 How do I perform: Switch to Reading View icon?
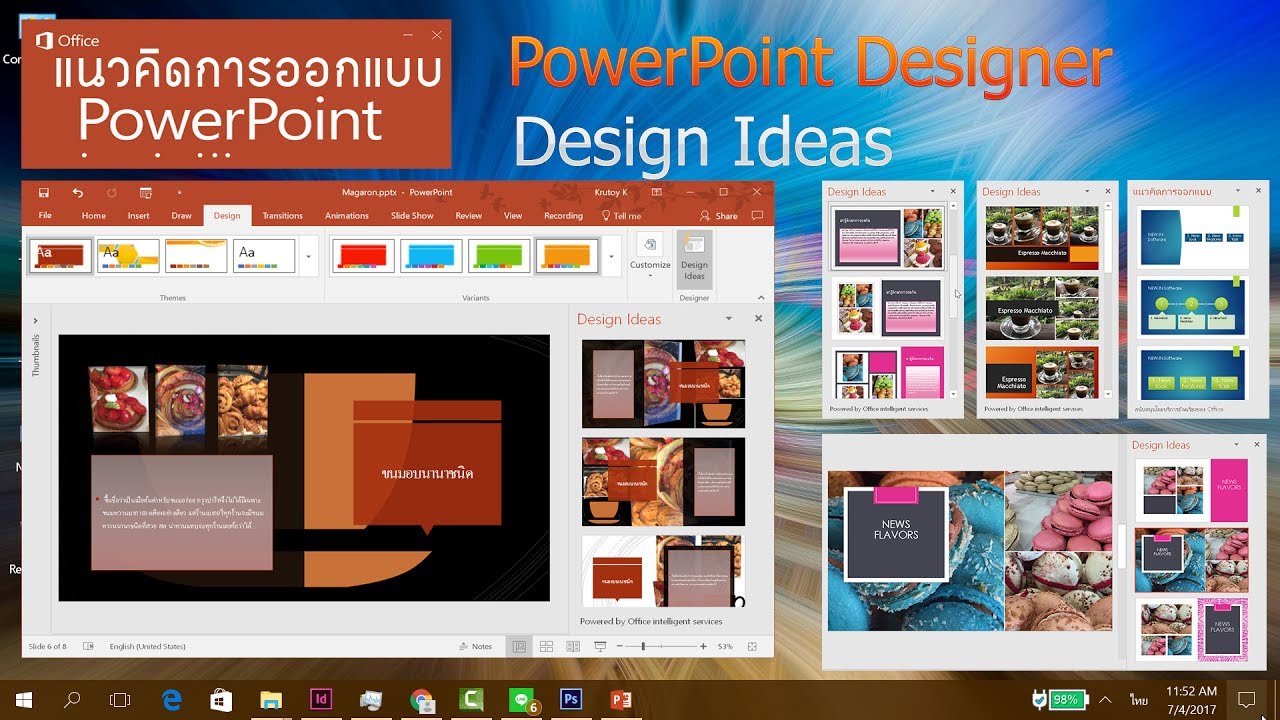coord(572,647)
